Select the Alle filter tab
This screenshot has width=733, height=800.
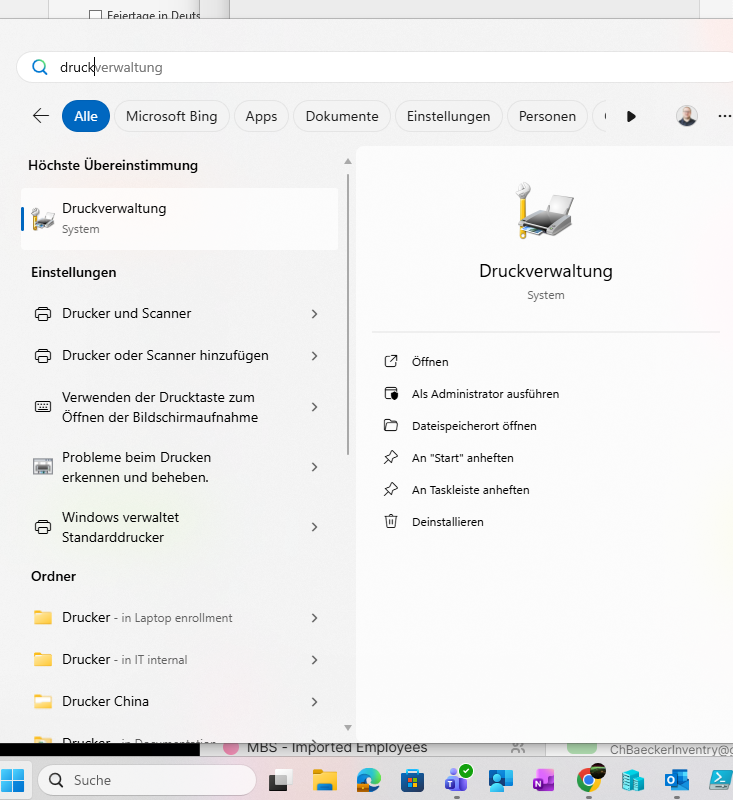[x=86, y=116]
